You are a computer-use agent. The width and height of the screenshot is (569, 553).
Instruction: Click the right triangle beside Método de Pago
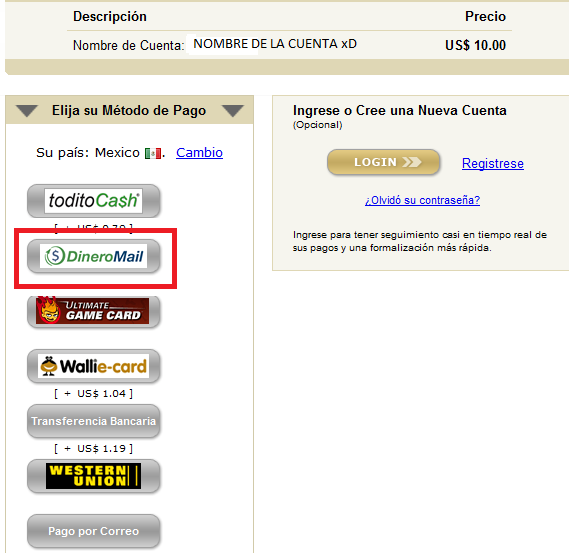click(233, 111)
